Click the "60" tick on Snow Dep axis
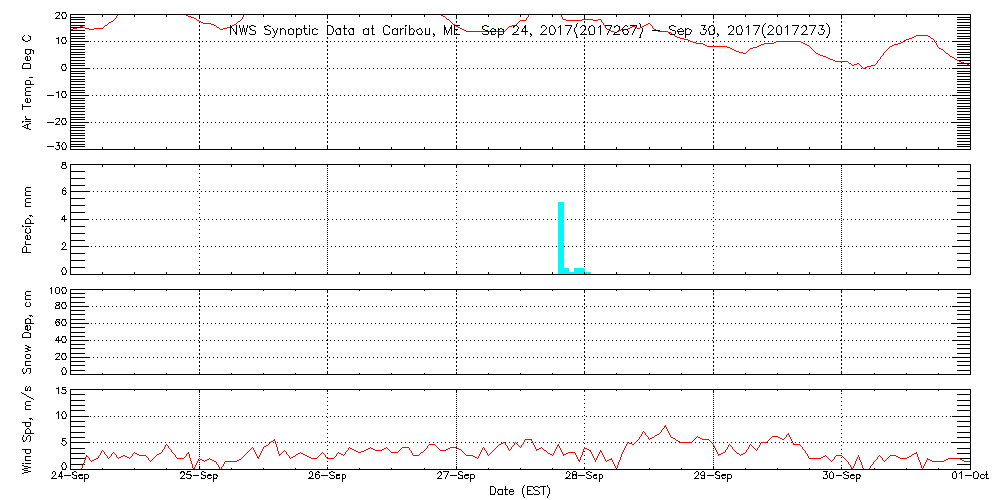1000x500 pixels. point(59,323)
